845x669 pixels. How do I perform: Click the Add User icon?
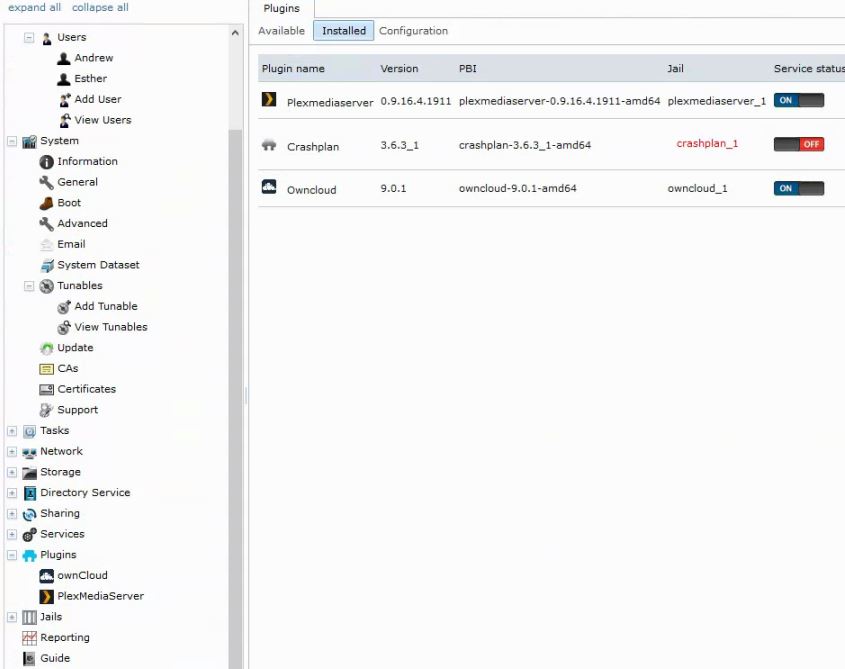(x=65, y=100)
